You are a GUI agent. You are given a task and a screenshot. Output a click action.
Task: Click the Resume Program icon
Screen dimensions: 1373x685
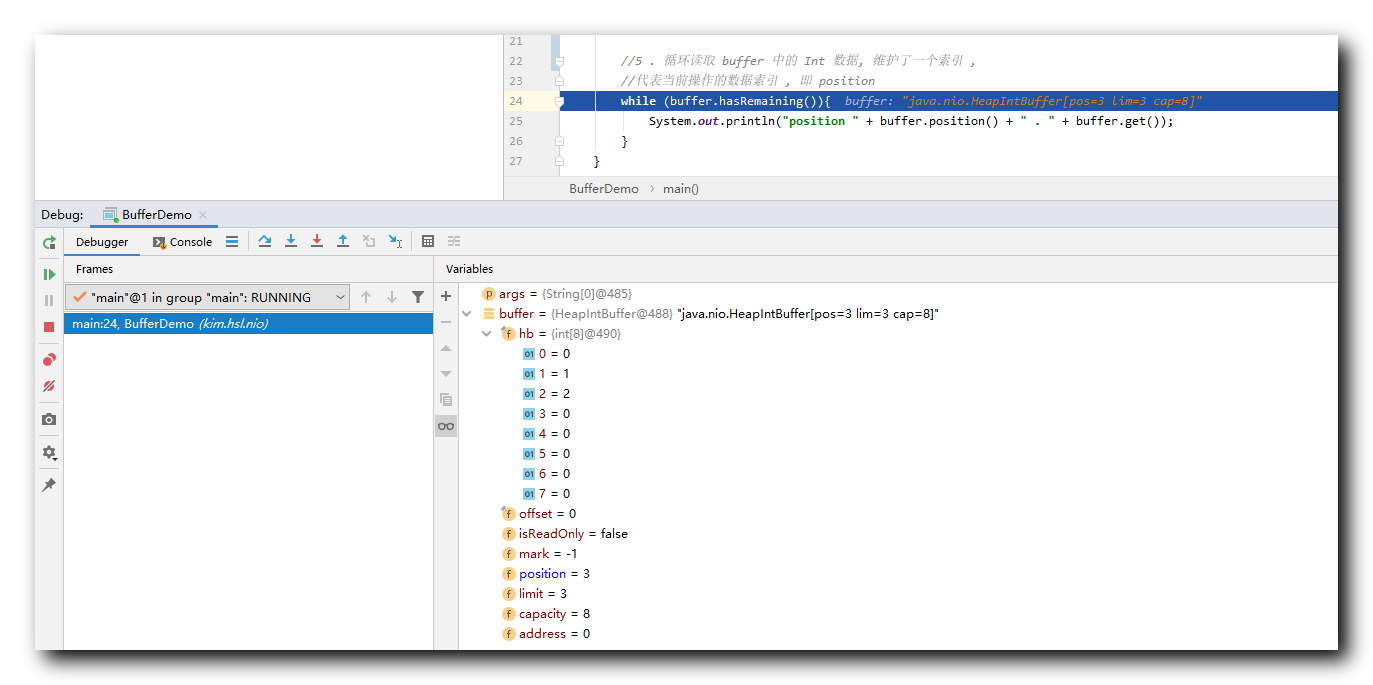tap(48, 273)
